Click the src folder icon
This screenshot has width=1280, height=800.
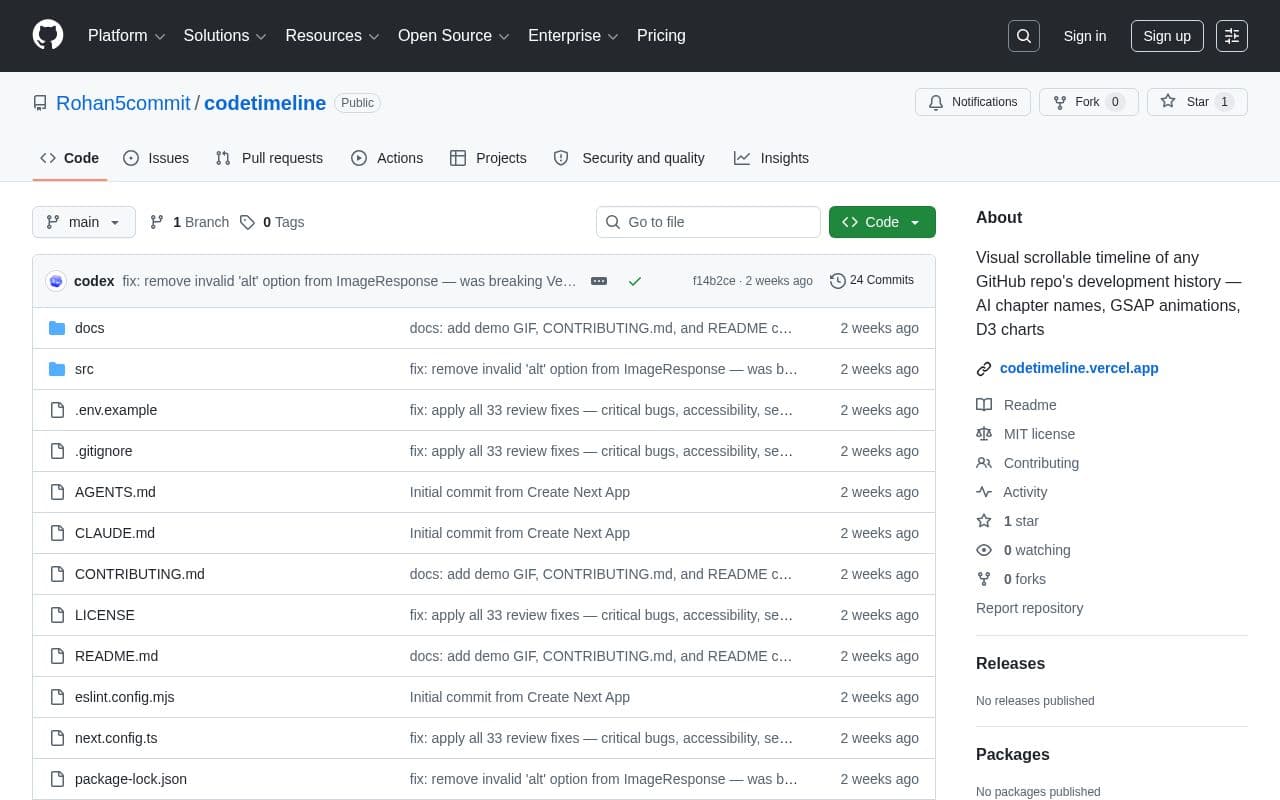click(57, 369)
